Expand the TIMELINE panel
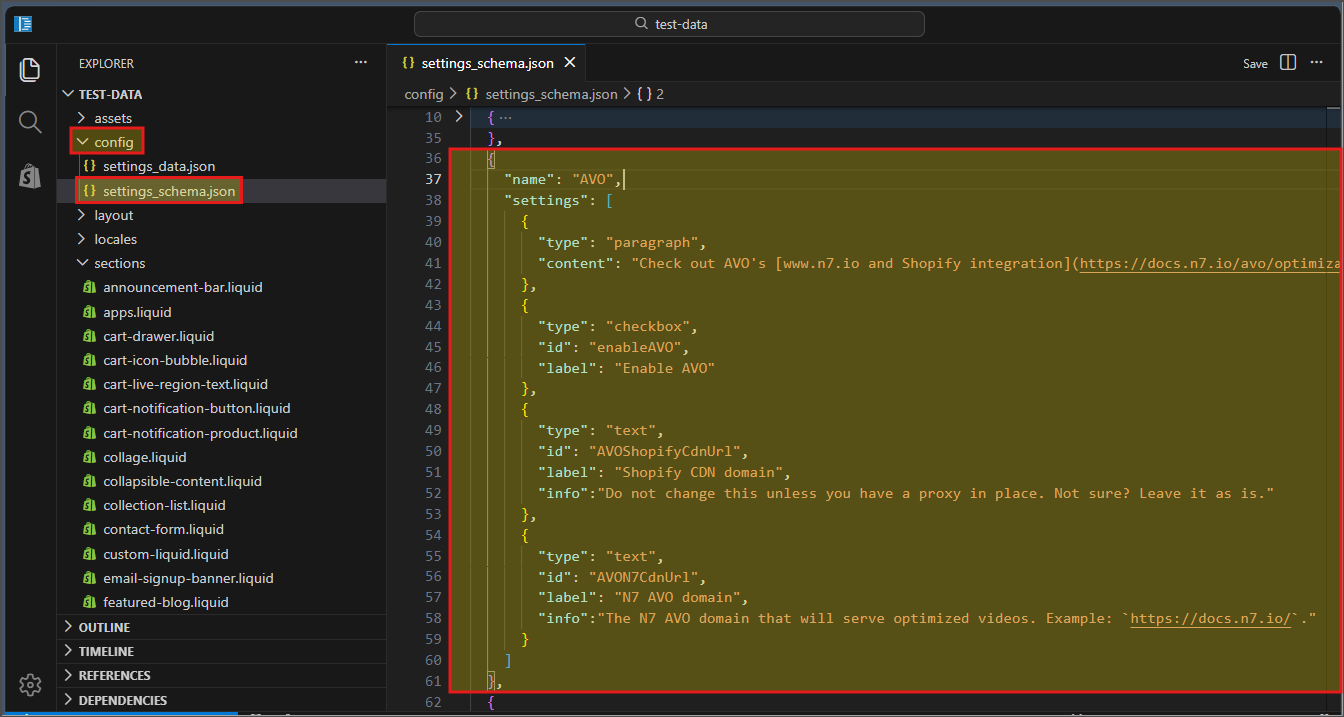This screenshot has height=717, width=1344. pos(222,651)
